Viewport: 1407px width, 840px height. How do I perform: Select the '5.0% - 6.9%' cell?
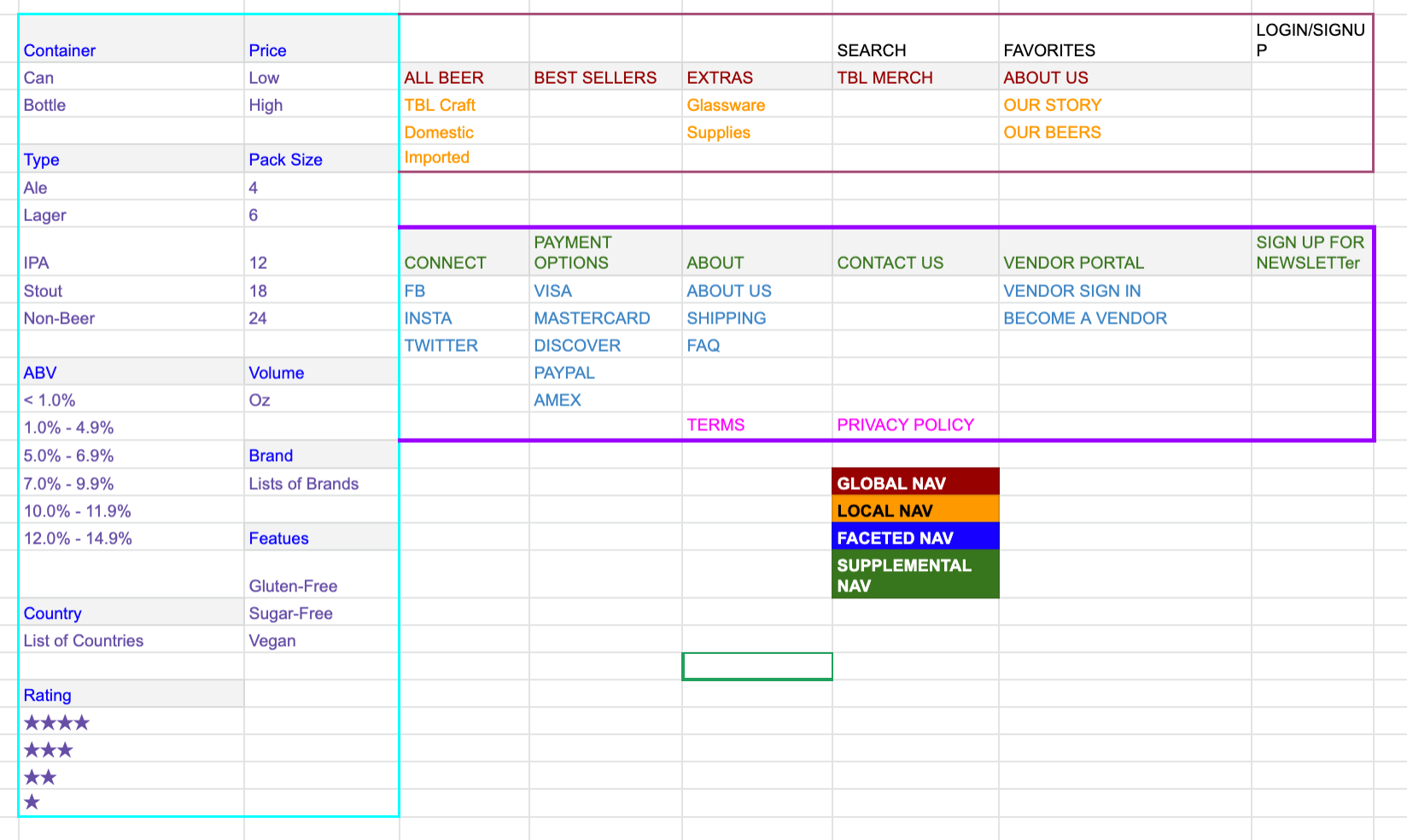coord(131,455)
